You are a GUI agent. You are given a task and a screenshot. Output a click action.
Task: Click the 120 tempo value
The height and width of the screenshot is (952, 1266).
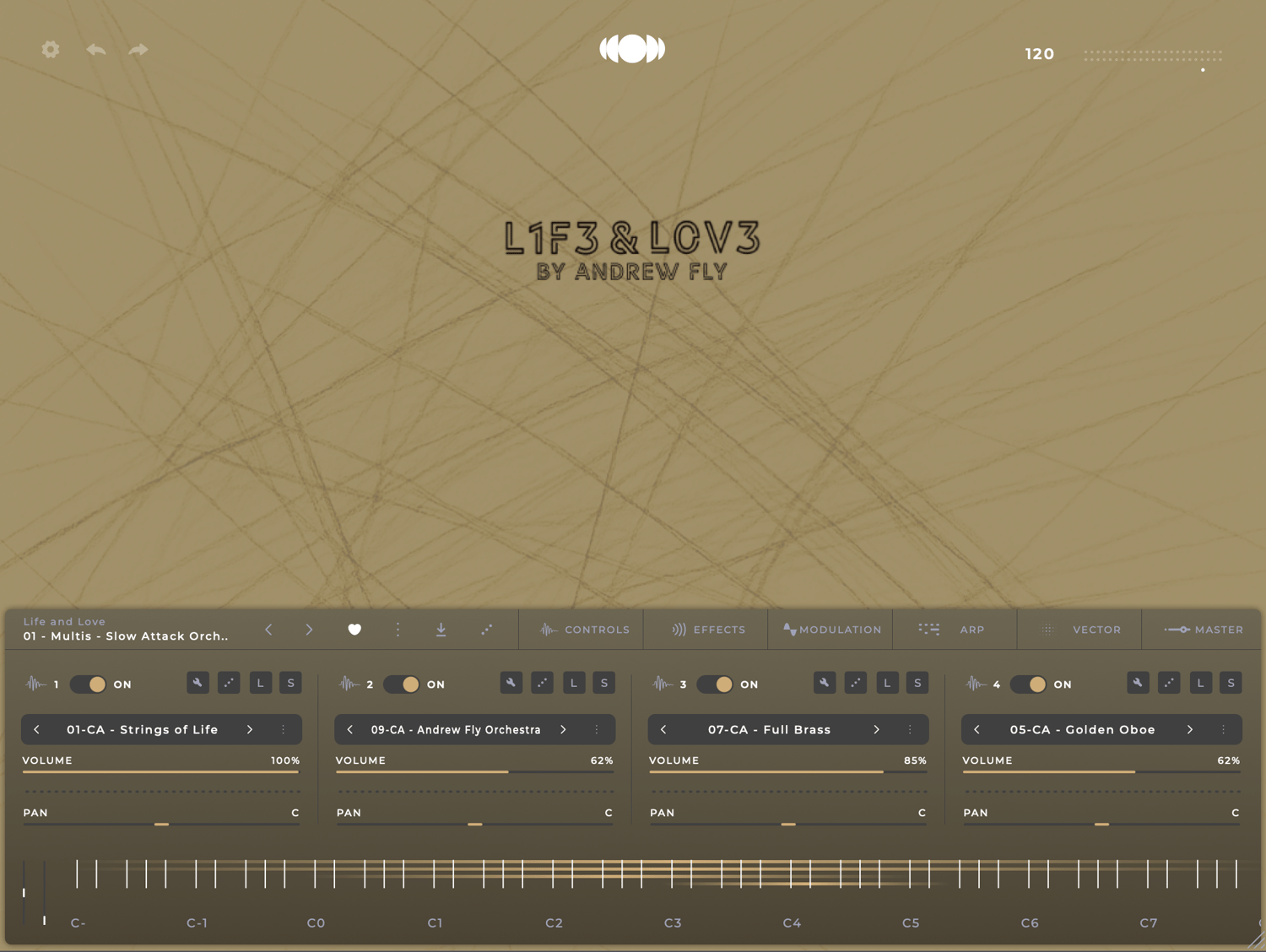pyautogui.click(x=1040, y=54)
